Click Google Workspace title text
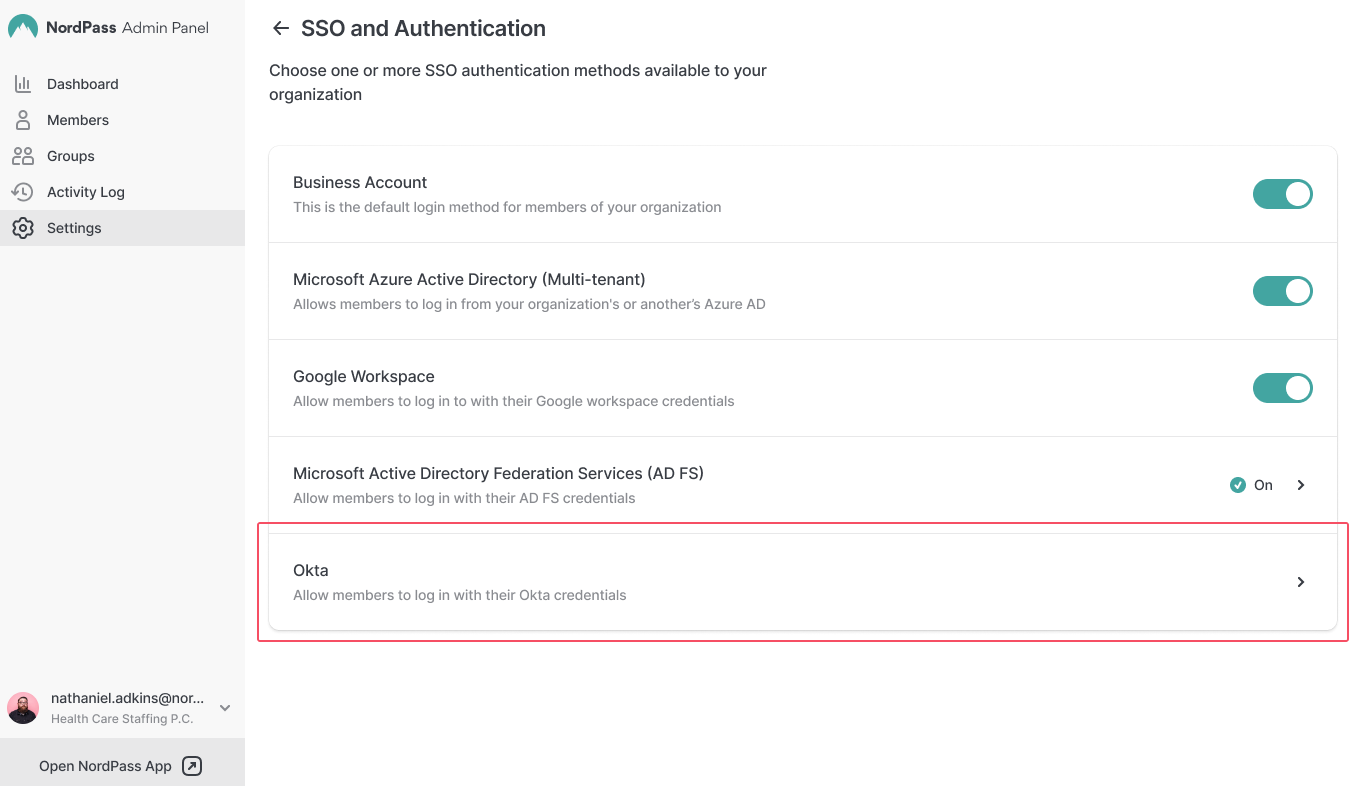1355x786 pixels. pos(364,376)
